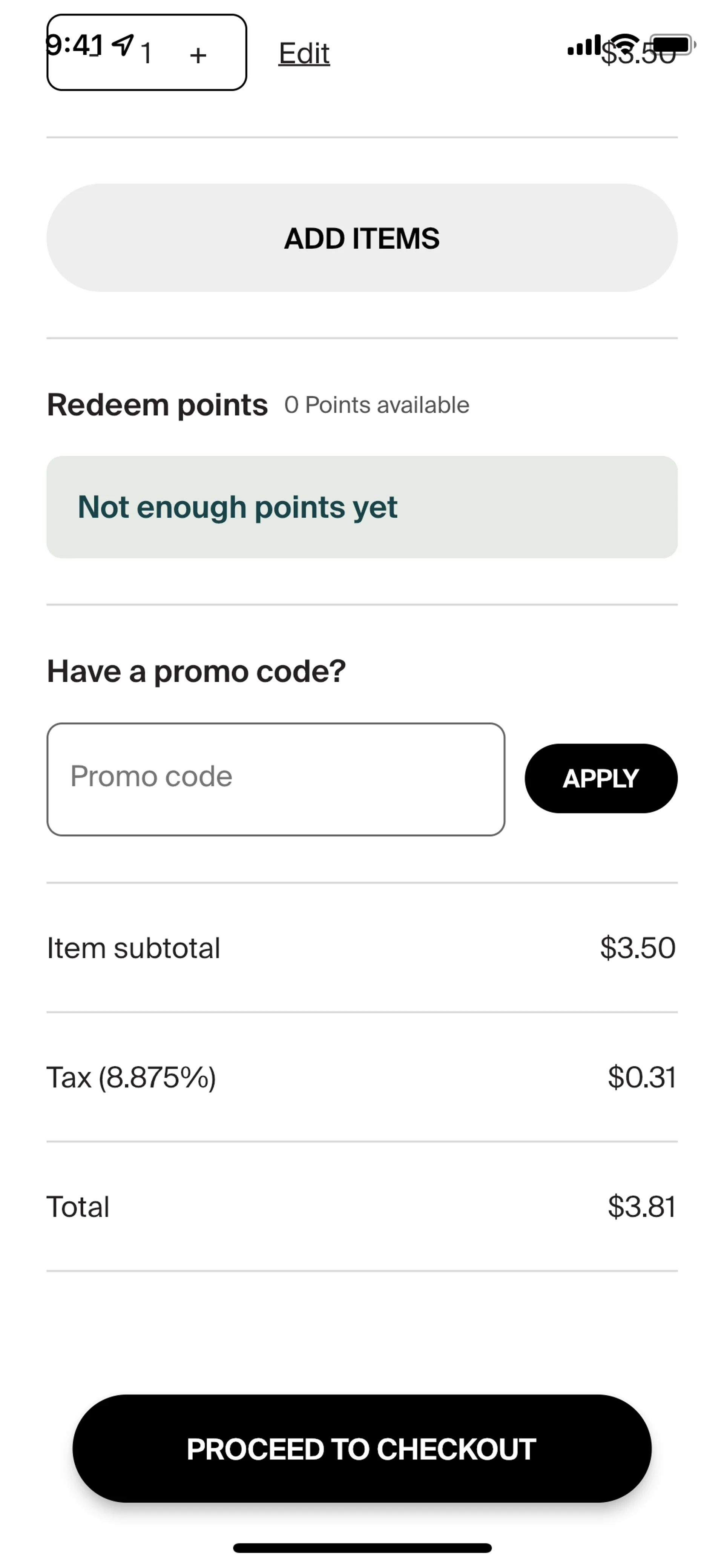Tap the Redeem points heading
This screenshot has height=1568, width=724.
tap(157, 405)
